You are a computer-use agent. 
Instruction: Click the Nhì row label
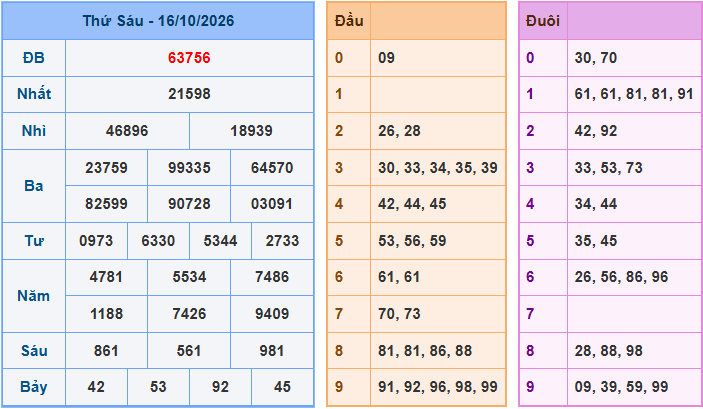[x=34, y=131]
